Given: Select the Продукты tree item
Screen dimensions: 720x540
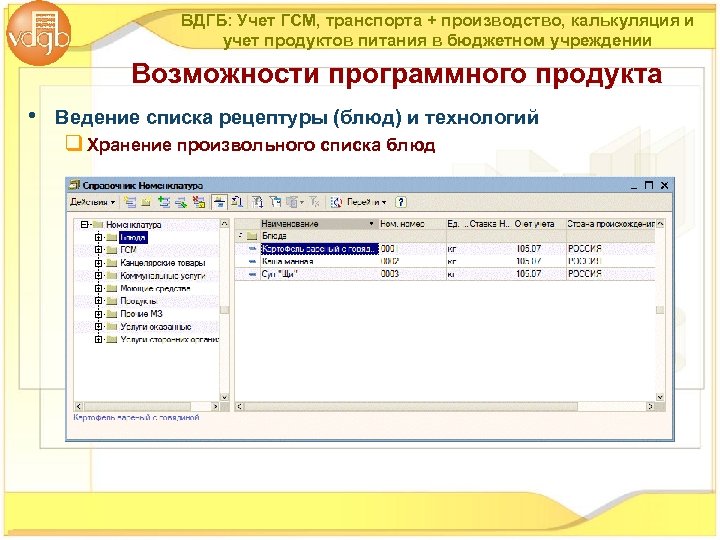Looking at the screenshot, I should (x=138, y=301).
